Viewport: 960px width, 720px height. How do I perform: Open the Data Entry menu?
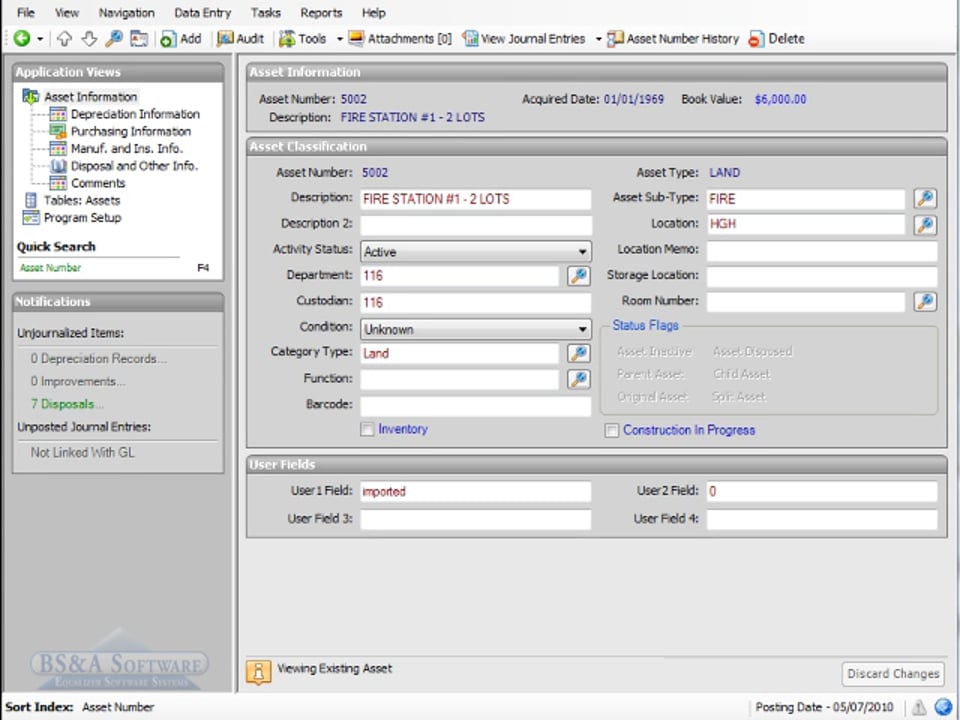tap(202, 13)
